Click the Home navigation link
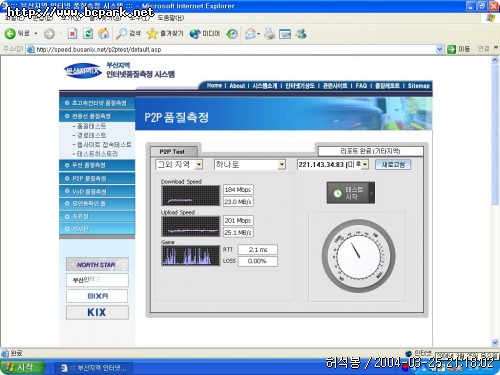The height and width of the screenshot is (375, 500). [214, 86]
